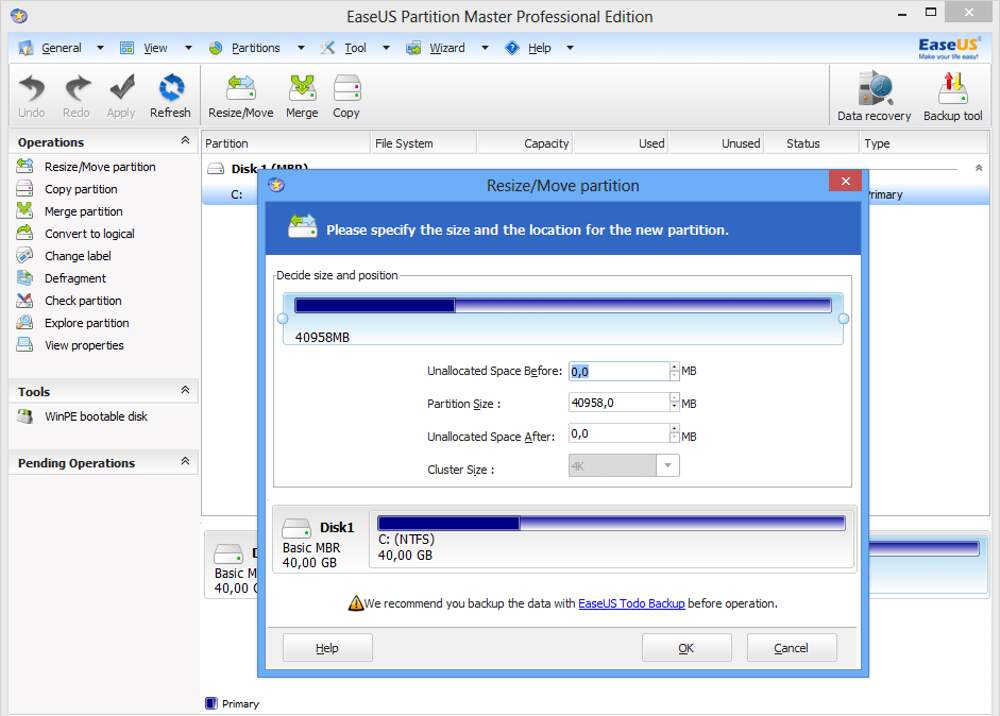This screenshot has width=1000, height=716.
Task: Open the Partitions menu
Action: tap(256, 48)
